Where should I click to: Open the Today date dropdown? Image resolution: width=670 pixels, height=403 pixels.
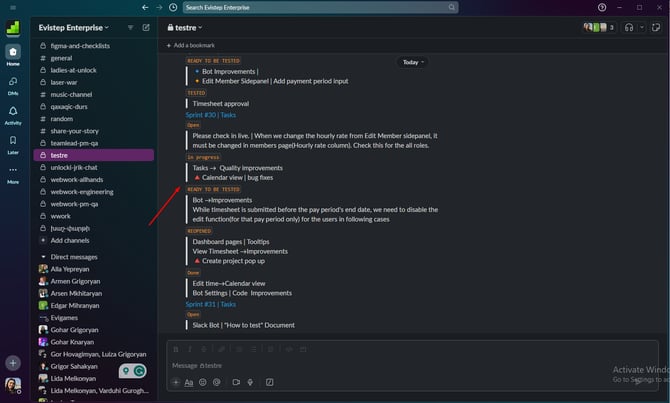(x=412, y=62)
